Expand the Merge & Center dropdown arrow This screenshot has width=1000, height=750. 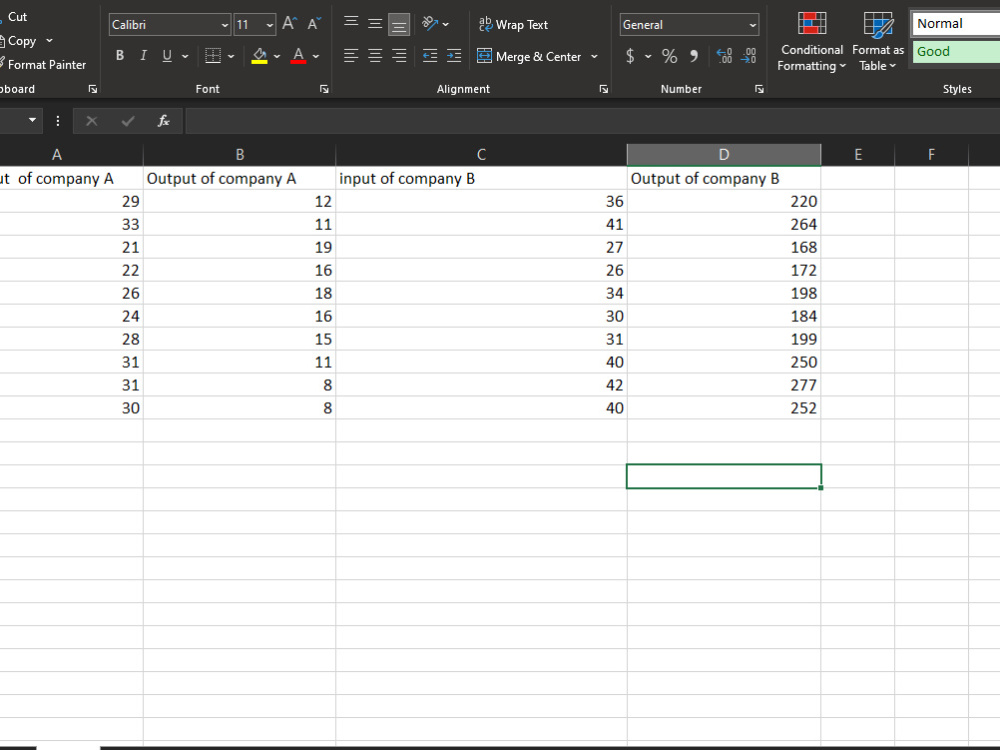pyautogui.click(x=594, y=57)
